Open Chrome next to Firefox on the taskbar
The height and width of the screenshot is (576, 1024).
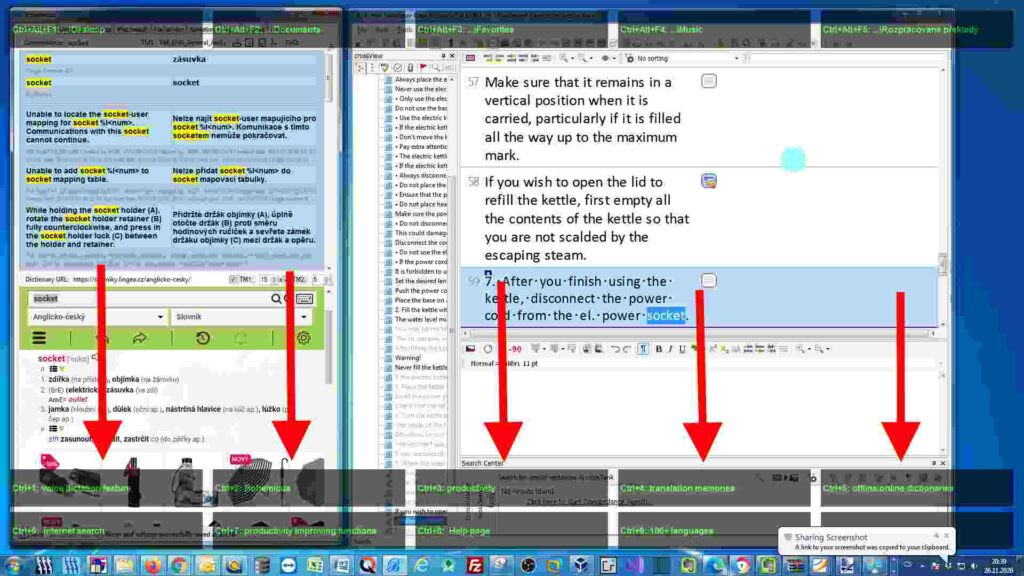[x=179, y=565]
